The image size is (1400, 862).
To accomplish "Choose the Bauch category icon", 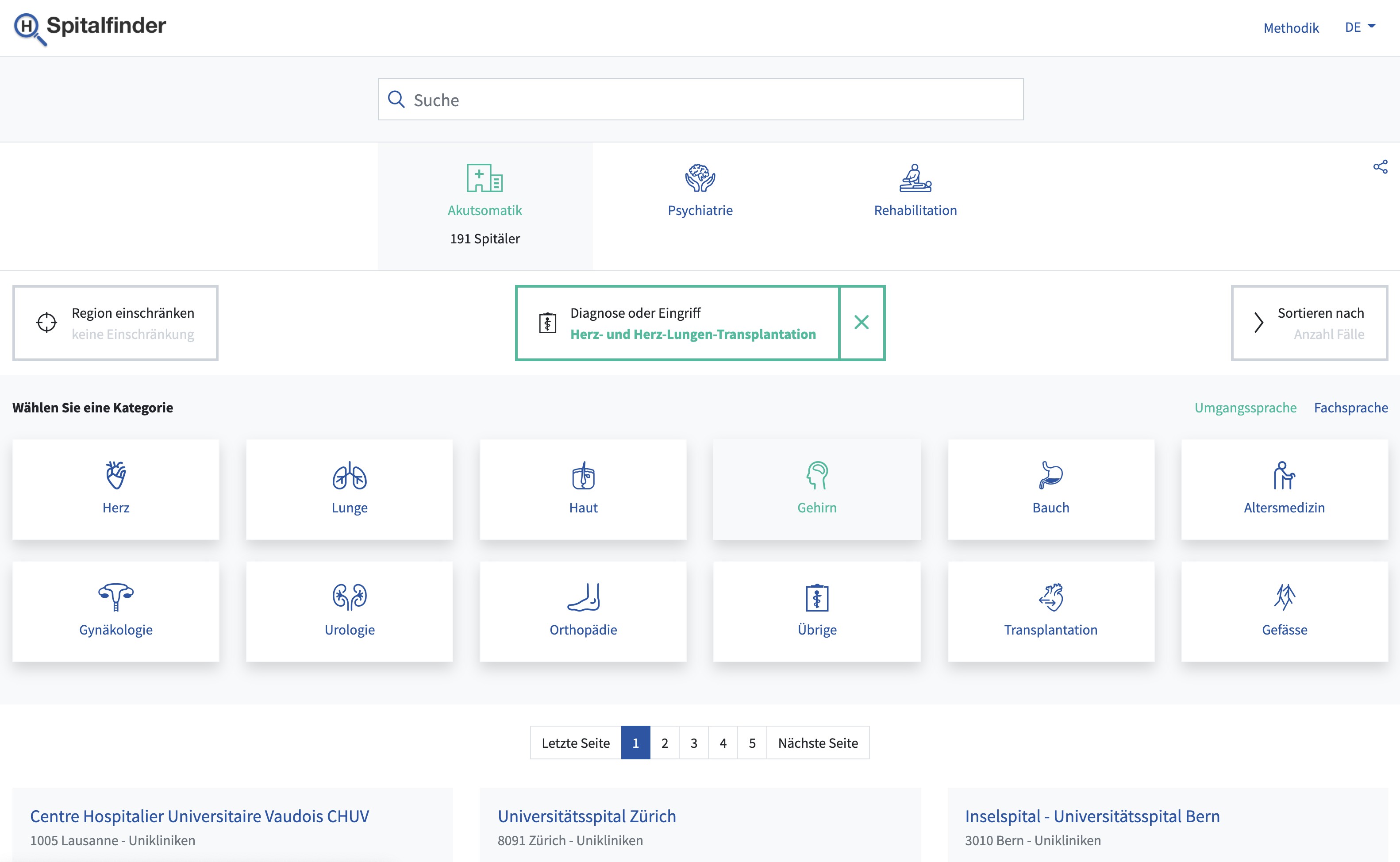I will (x=1050, y=475).
